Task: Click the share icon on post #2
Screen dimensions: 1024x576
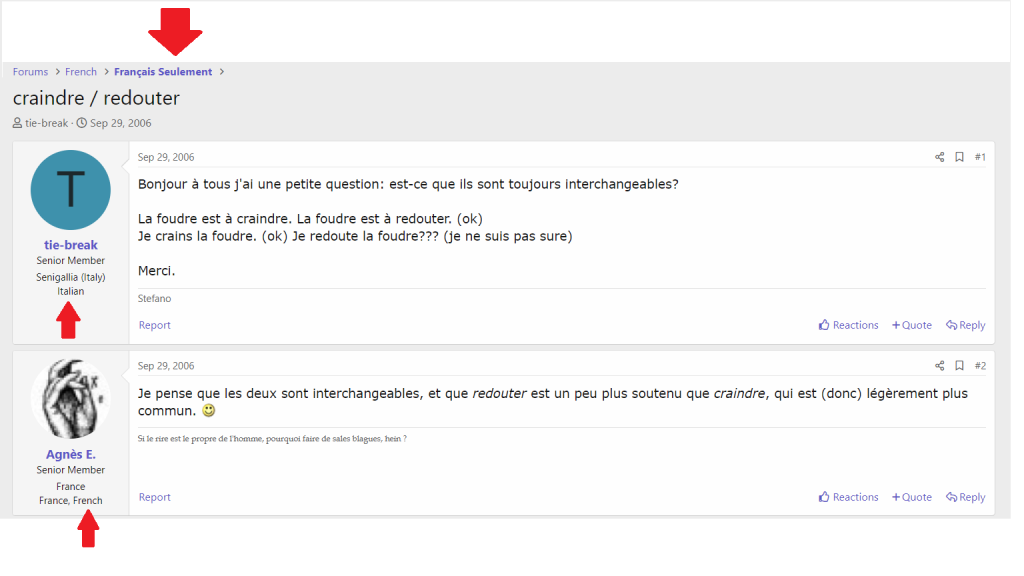Action: point(939,366)
